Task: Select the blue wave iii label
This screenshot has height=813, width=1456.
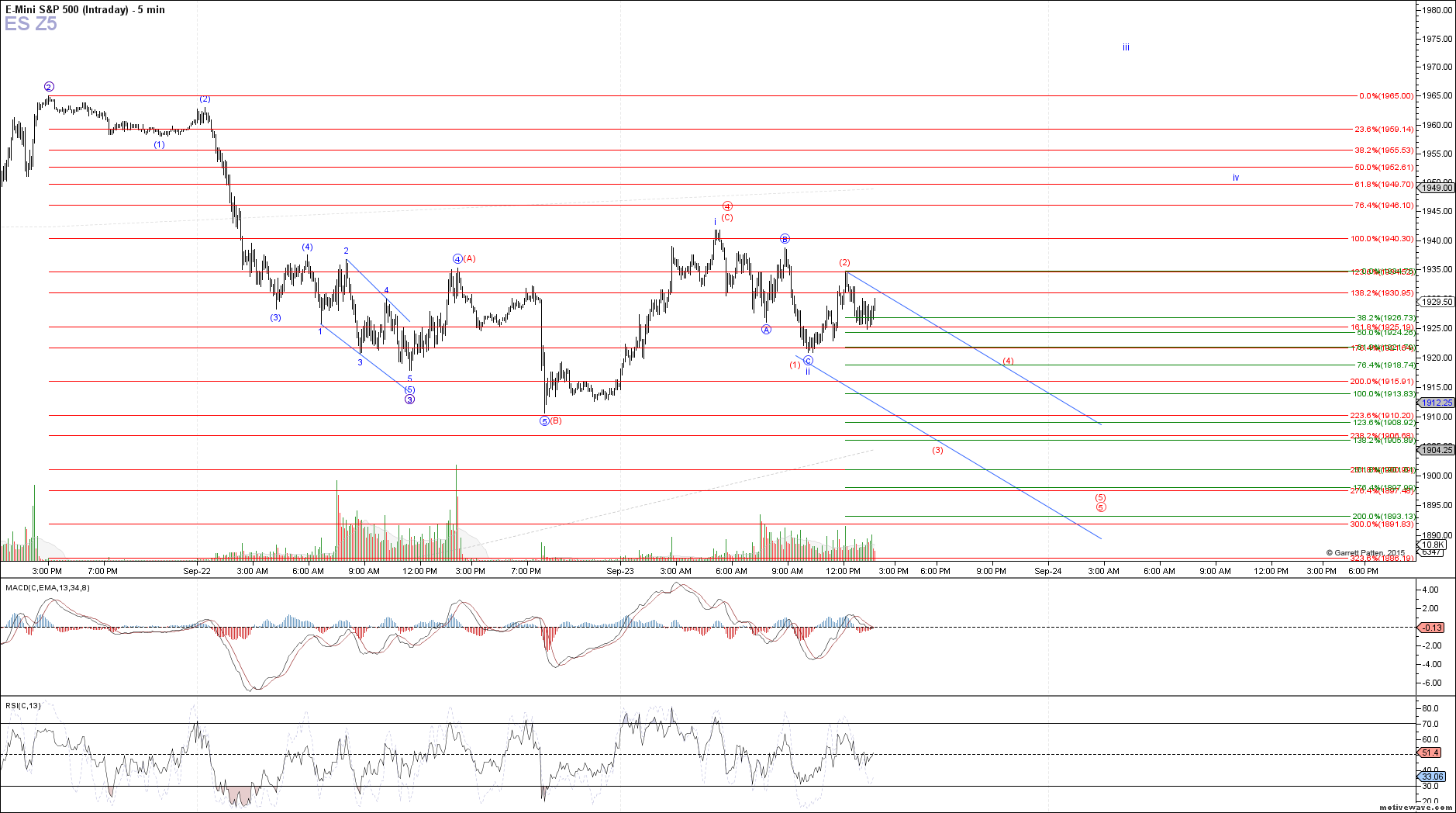Action: (1126, 48)
